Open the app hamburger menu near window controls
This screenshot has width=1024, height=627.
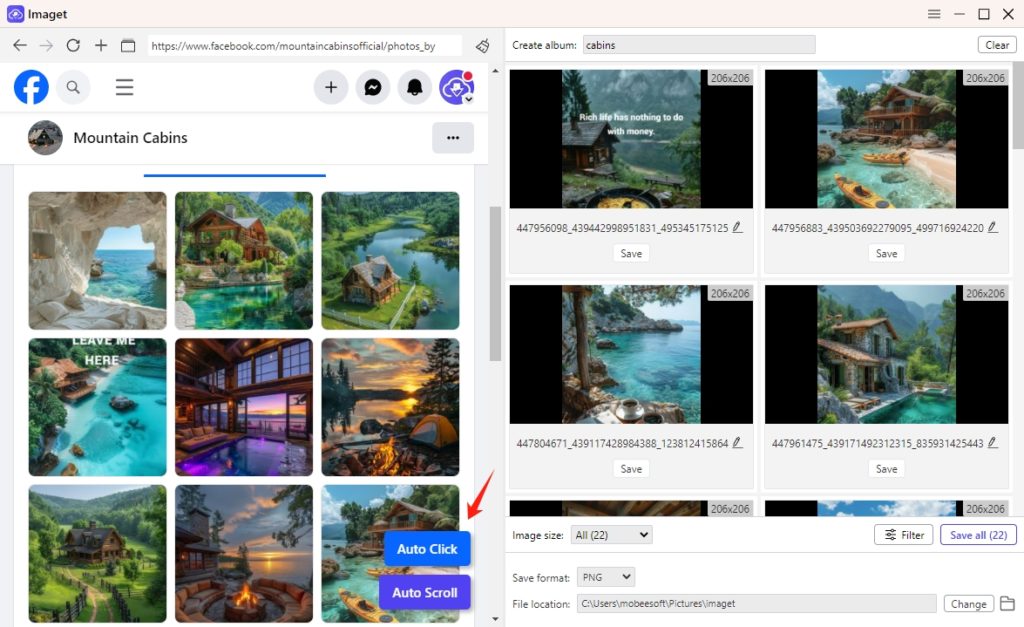934,14
